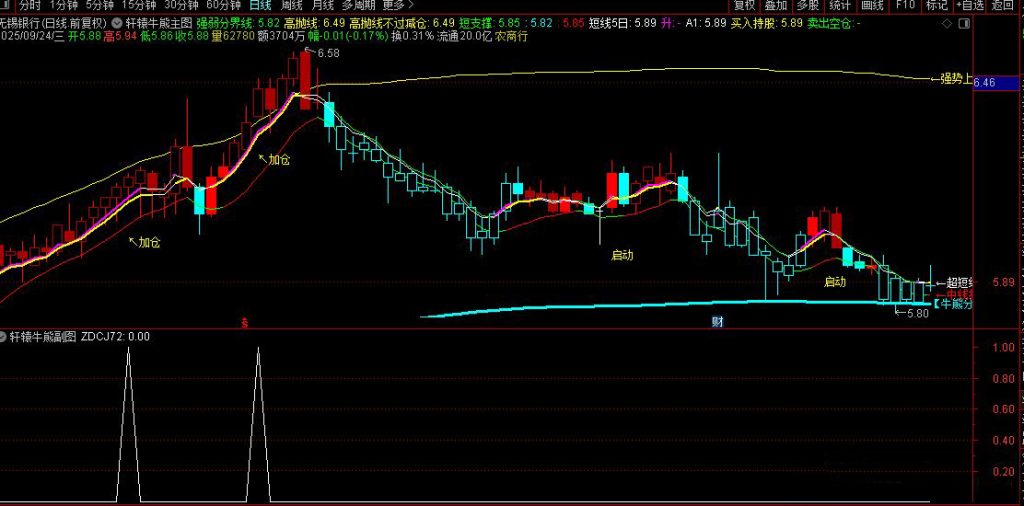The image size is (1024, 506).
Task: Open F10 company information
Action: (905, 5)
